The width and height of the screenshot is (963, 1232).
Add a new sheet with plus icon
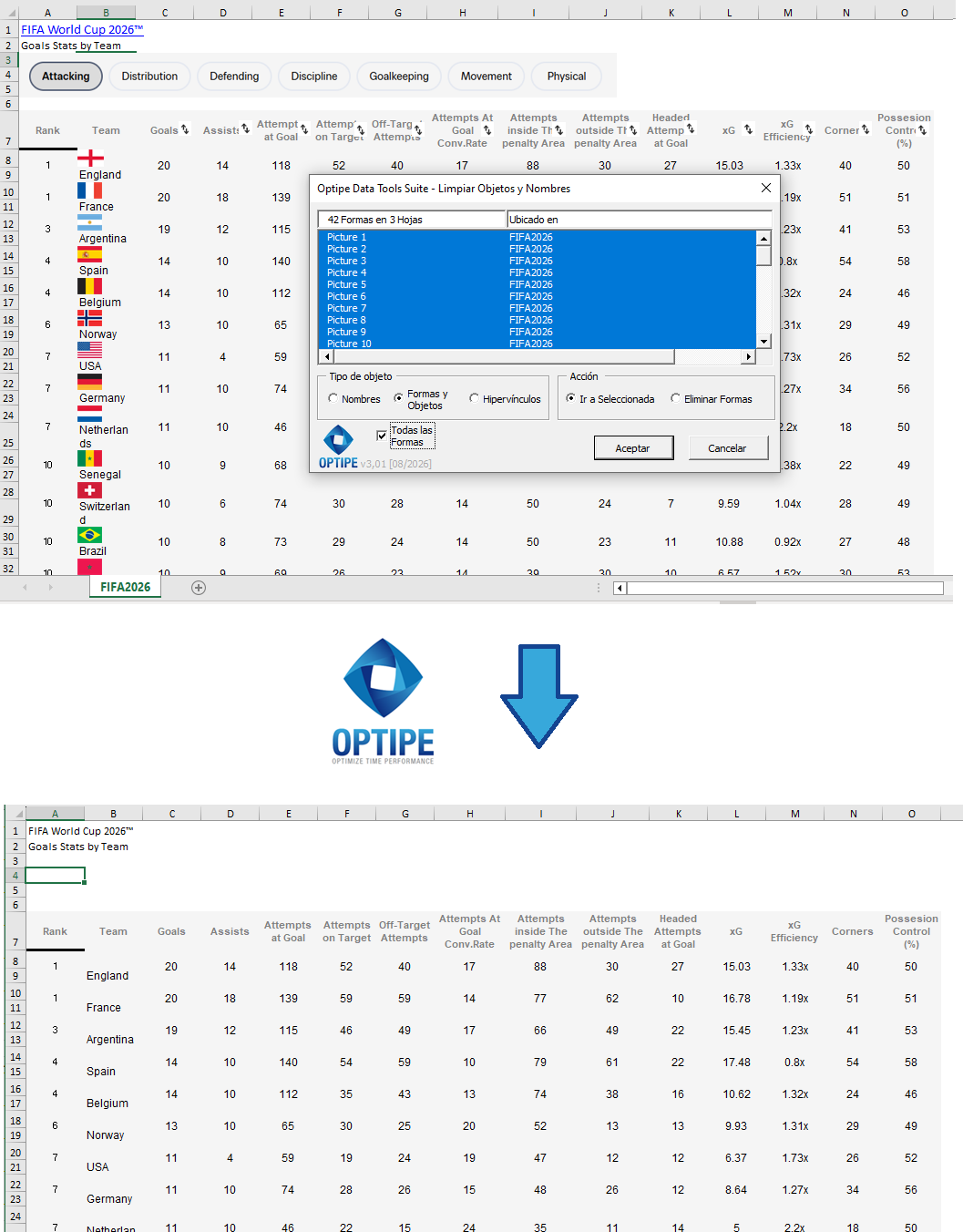199,588
